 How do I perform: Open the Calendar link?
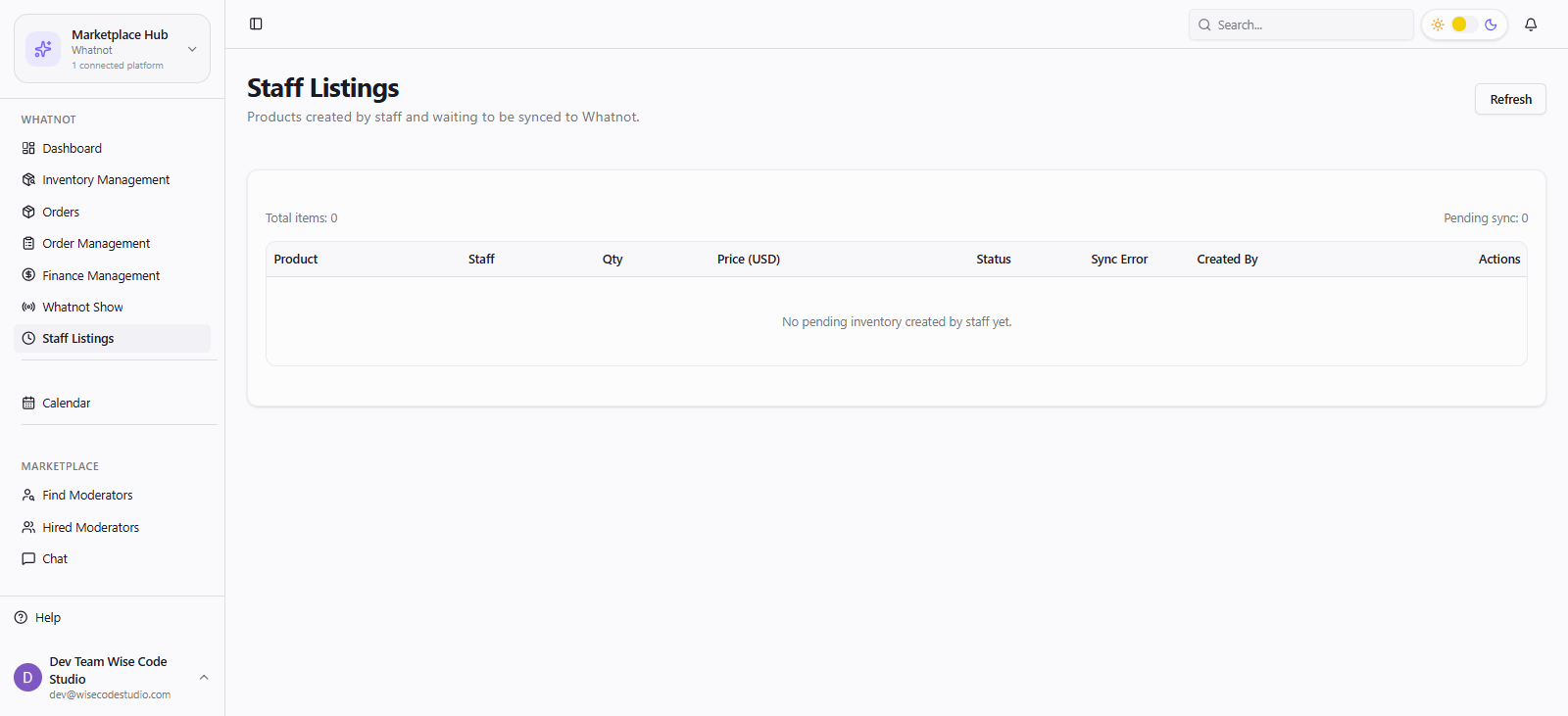pyautogui.click(x=112, y=403)
